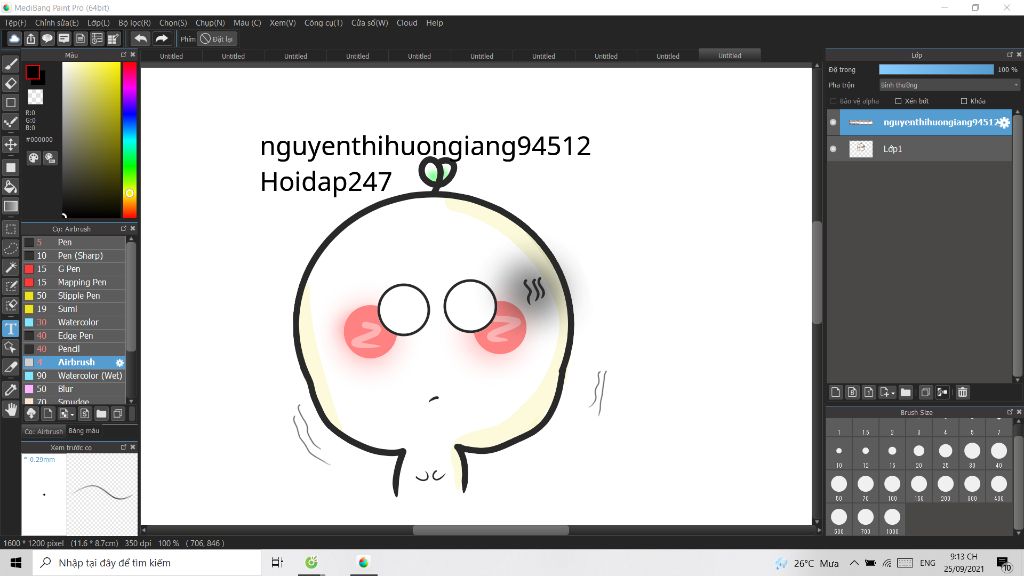Open the Pha trộn blend mode dropdown
Screen dimensions: 1024x576
(x=949, y=85)
